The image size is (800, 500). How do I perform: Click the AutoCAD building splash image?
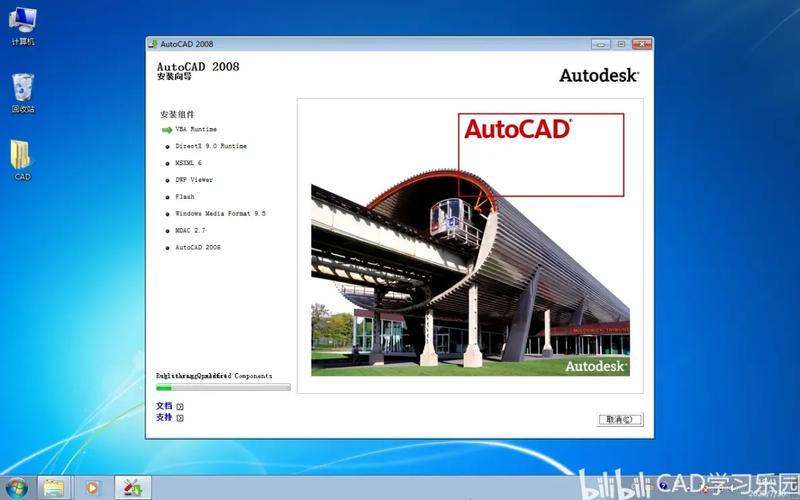470,245
